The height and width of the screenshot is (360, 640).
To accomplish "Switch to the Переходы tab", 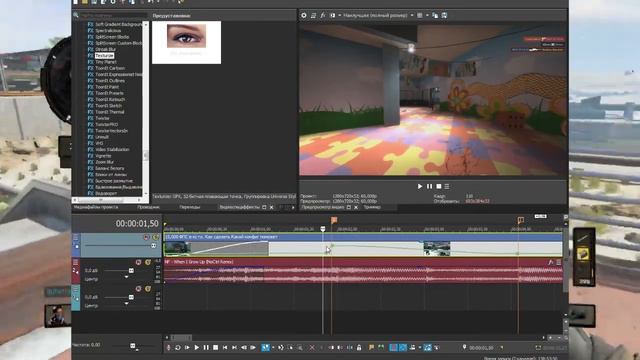I will (190, 207).
